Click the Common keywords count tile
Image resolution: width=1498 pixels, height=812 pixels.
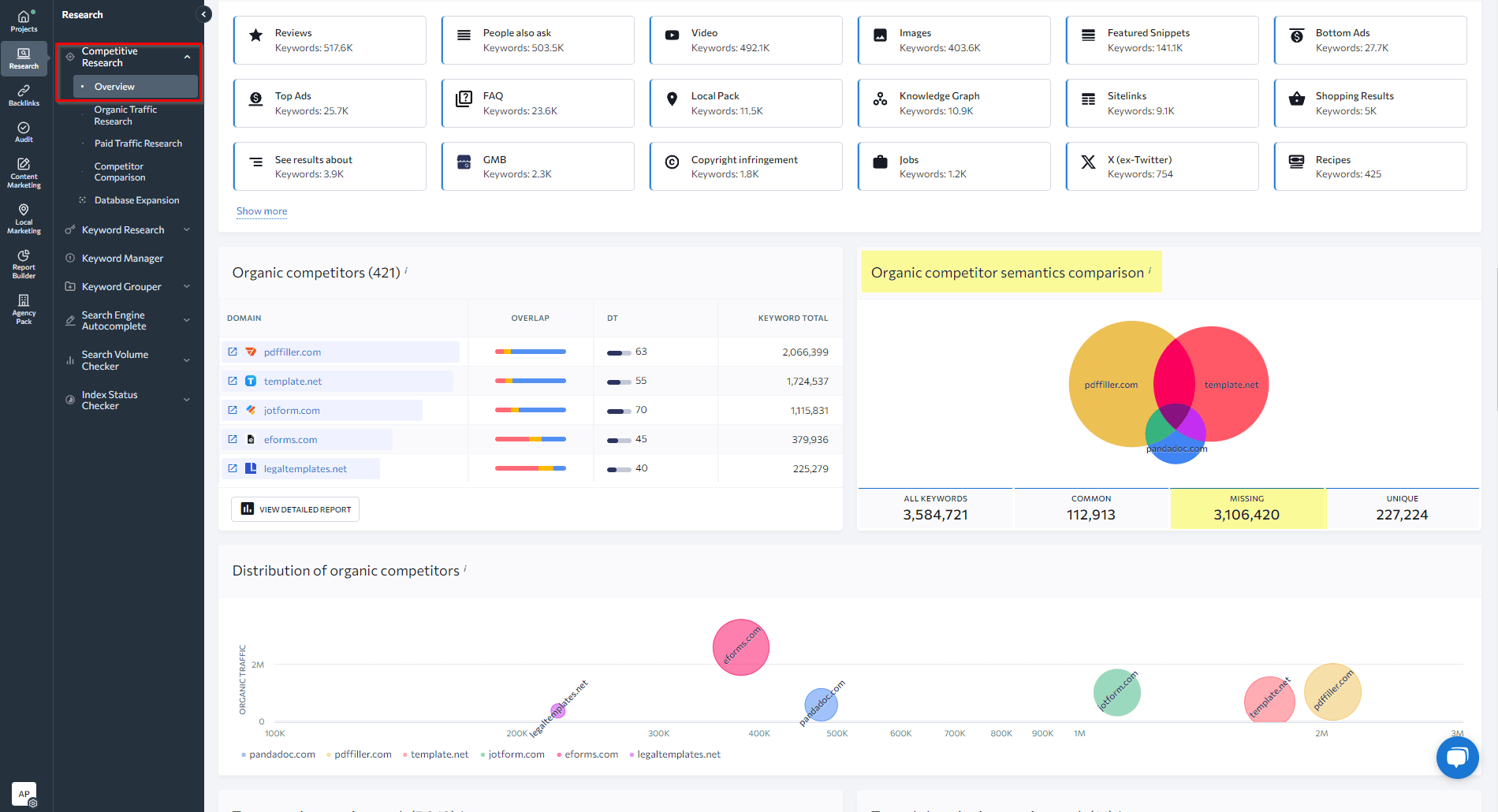[x=1091, y=508]
